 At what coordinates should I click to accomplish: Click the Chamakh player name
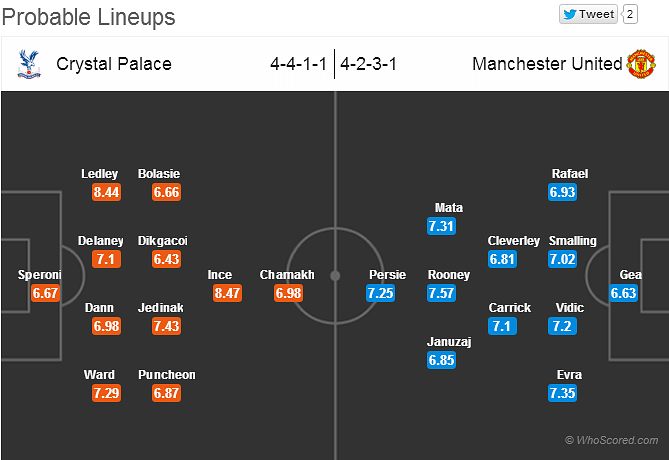coord(287,275)
